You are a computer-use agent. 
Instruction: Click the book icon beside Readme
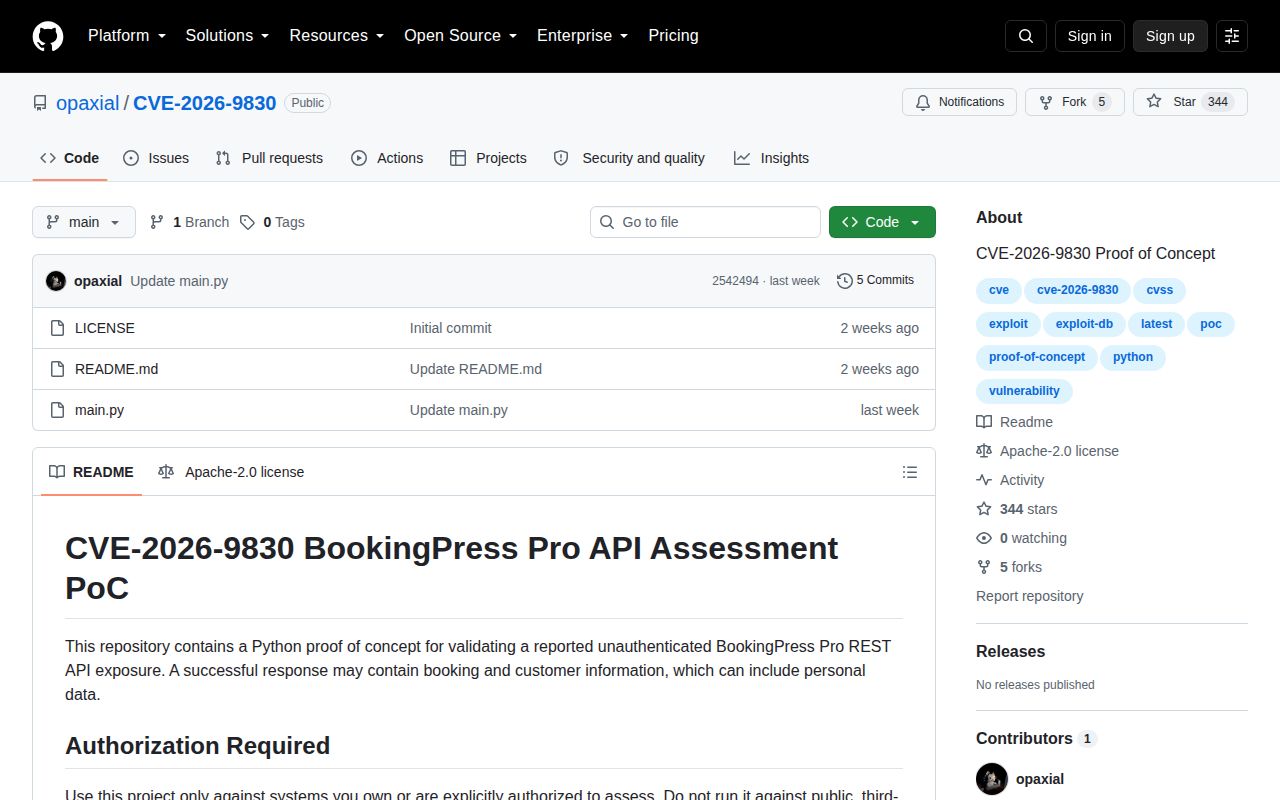point(984,422)
